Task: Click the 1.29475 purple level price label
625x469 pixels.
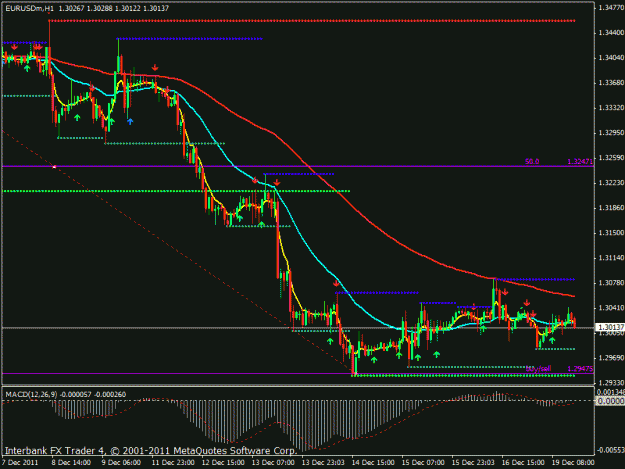Action: (x=580, y=369)
